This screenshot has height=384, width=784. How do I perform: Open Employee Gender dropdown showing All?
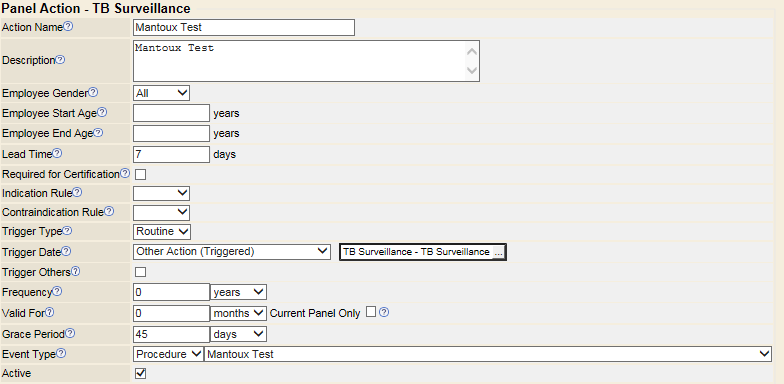161,93
